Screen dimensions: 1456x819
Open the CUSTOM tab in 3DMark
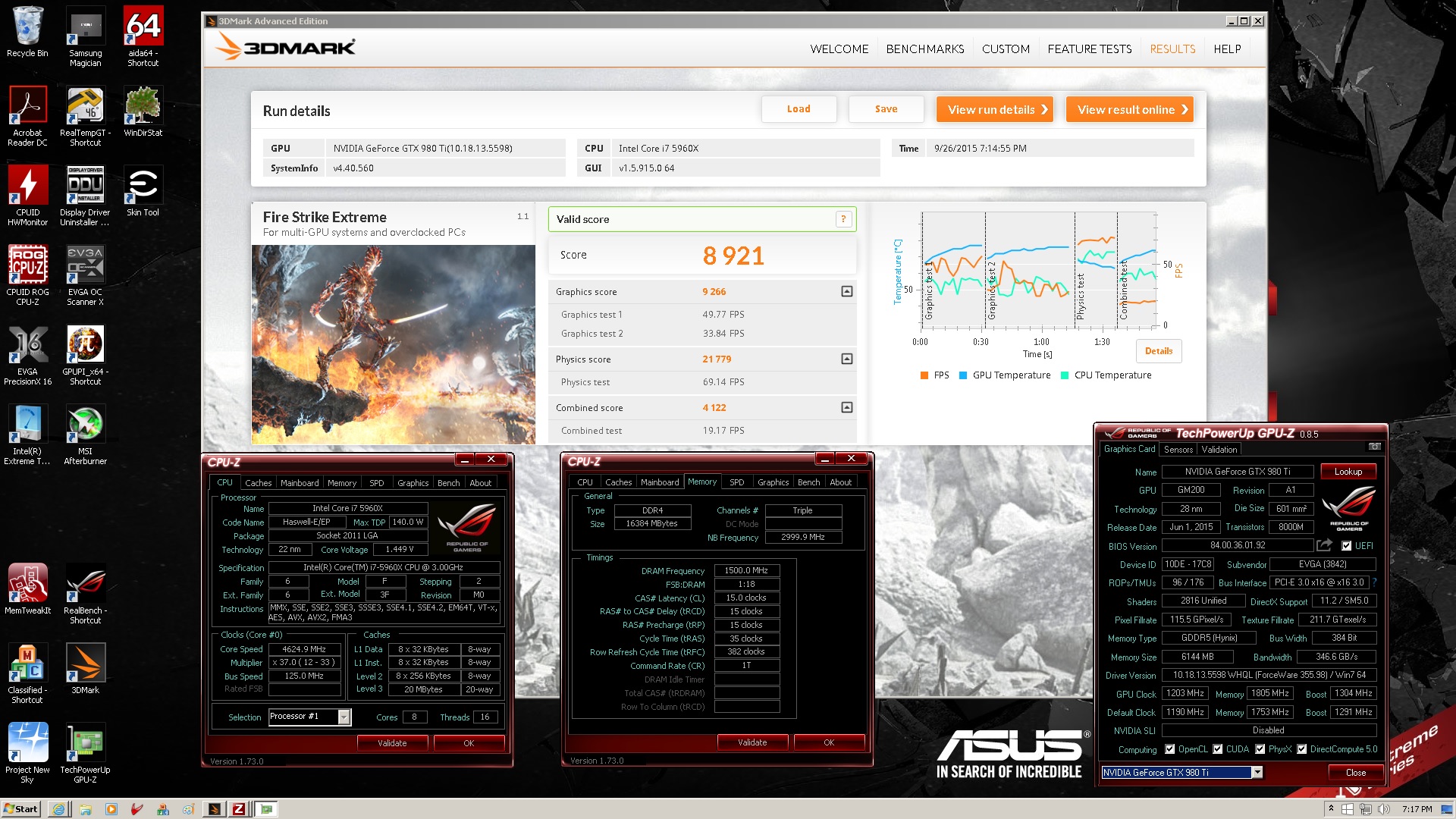point(1006,49)
